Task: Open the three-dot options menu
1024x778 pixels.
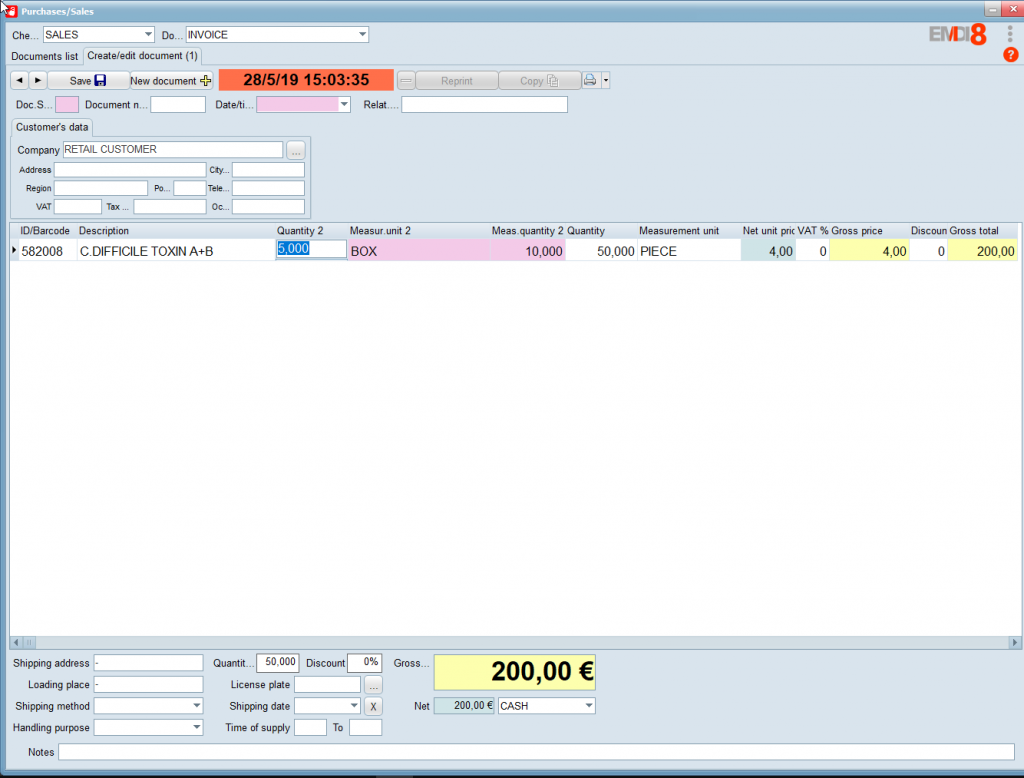Action: 1010,34
